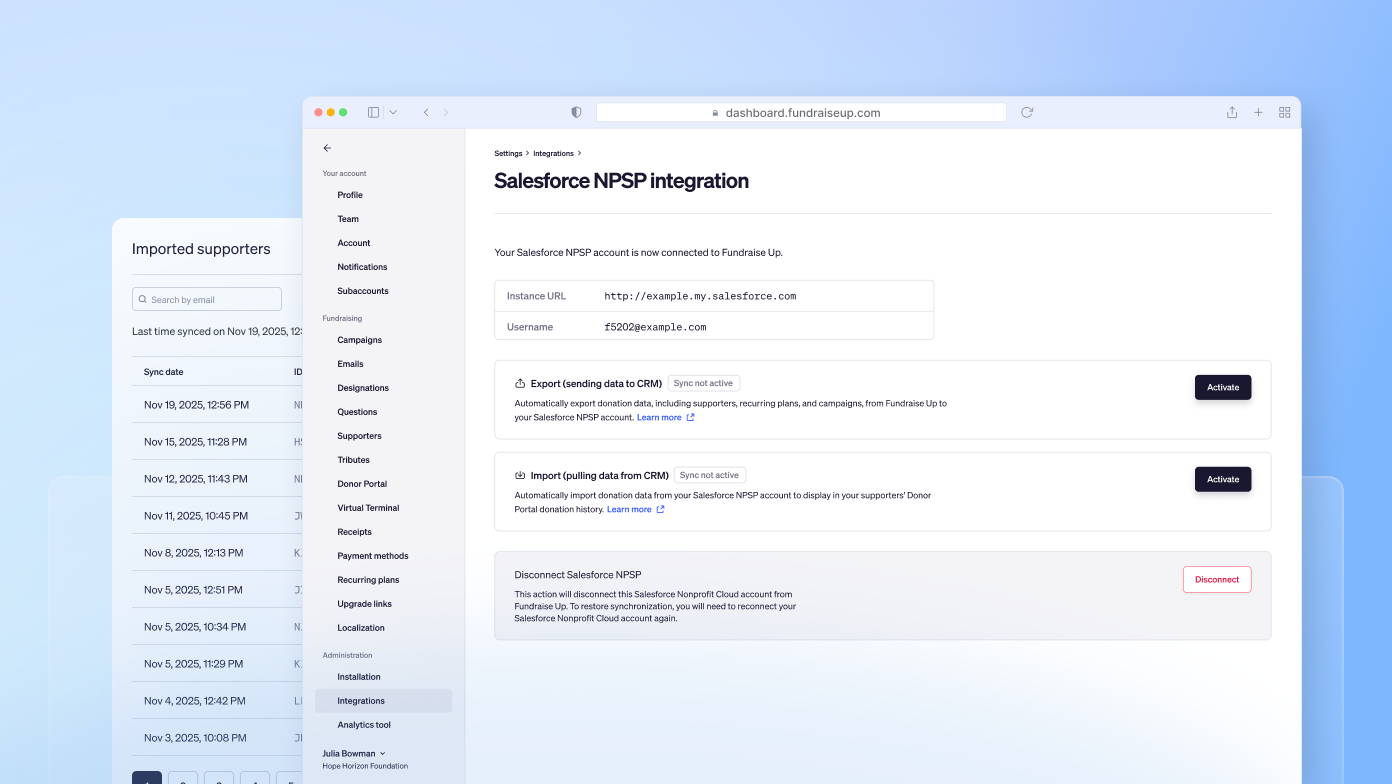Open Campaigns in the sidebar menu
1392x784 pixels.
(359, 340)
